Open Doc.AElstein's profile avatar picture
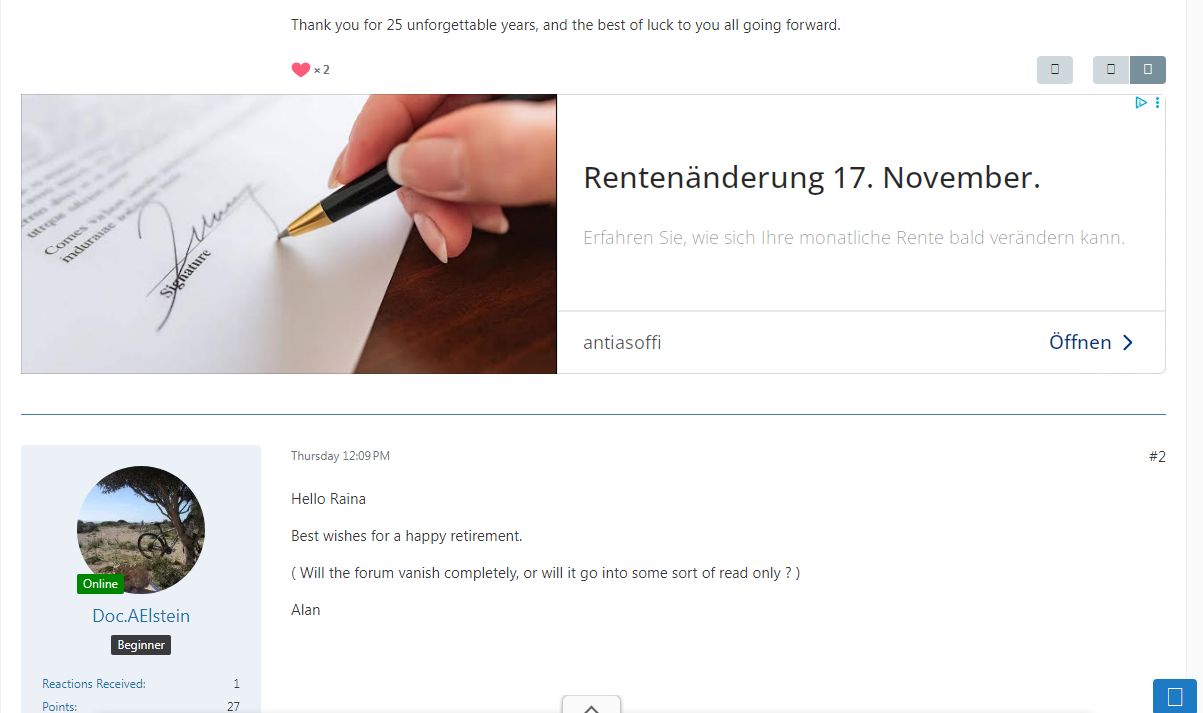Viewport: 1203px width, 713px height. (x=141, y=529)
